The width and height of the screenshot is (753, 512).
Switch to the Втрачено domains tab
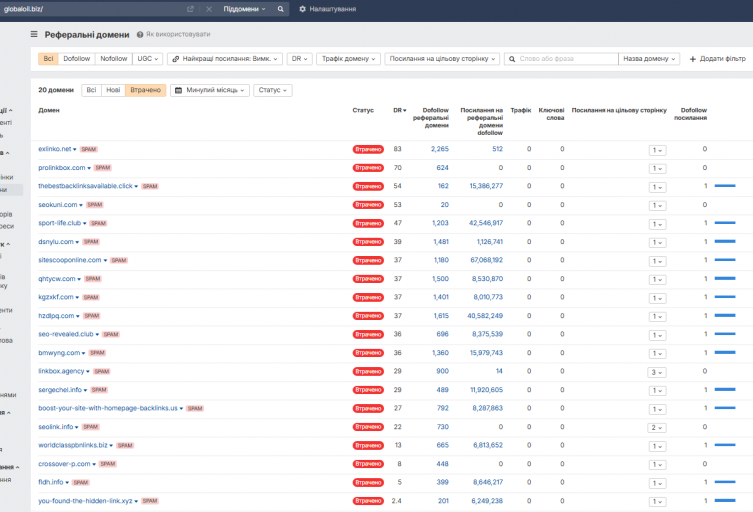(146, 90)
